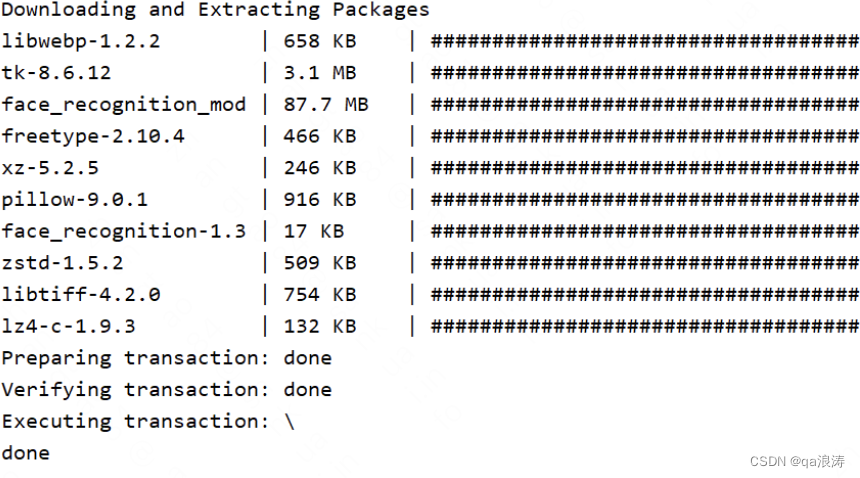
Task: Click the tk-8.6.12 package name
Action: coord(56,73)
